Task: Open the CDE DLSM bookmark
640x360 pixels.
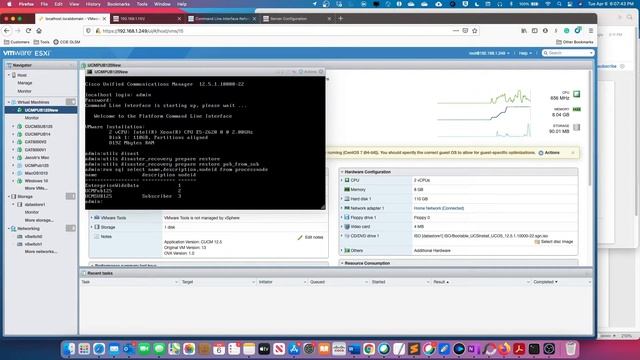Action: click(x=67, y=42)
